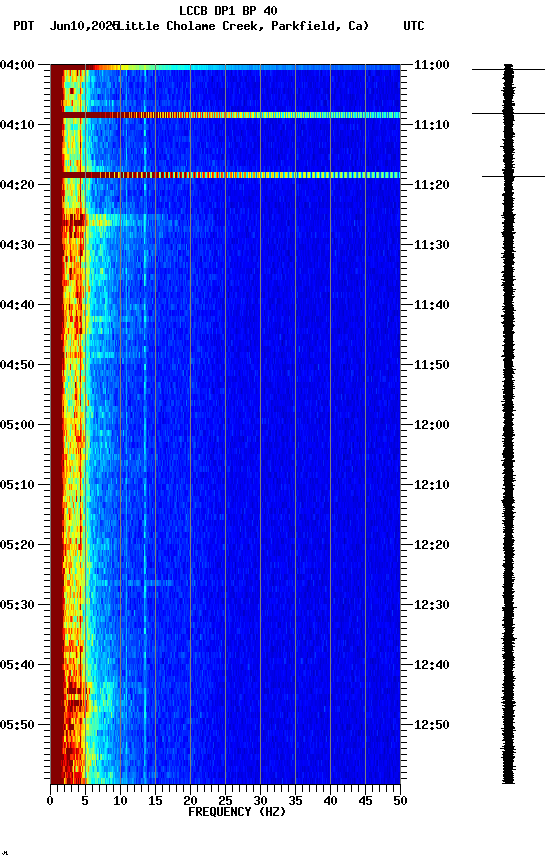Screen dimensions: 552x864
Task: Click the 12:50 UTC time label
Action: [x=431, y=725]
